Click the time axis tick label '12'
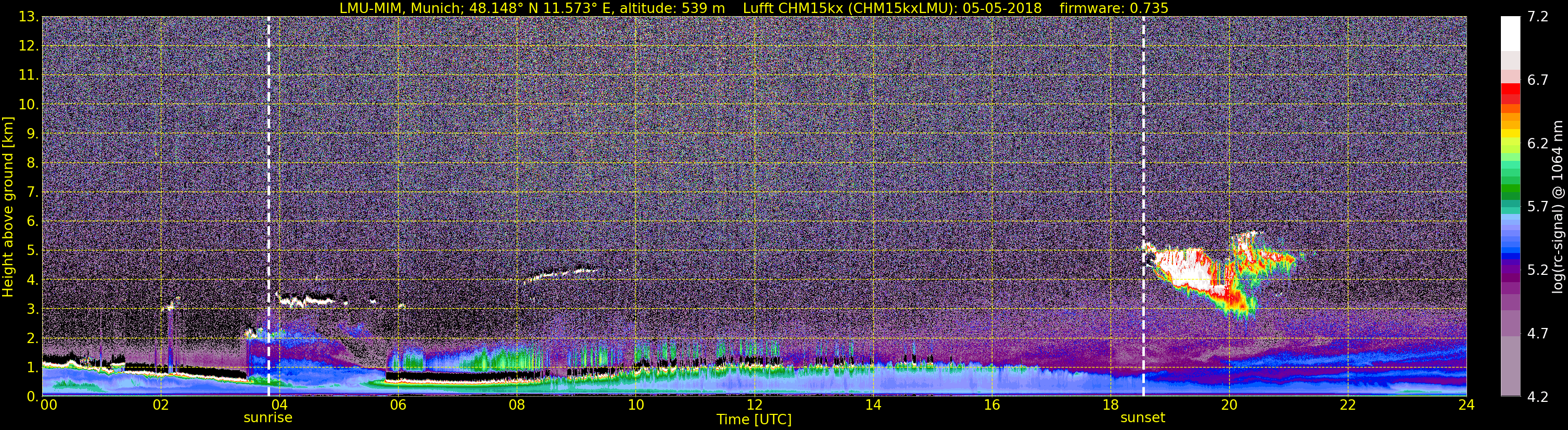The width and height of the screenshot is (1568, 430). pyautogui.click(x=754, y=405)
